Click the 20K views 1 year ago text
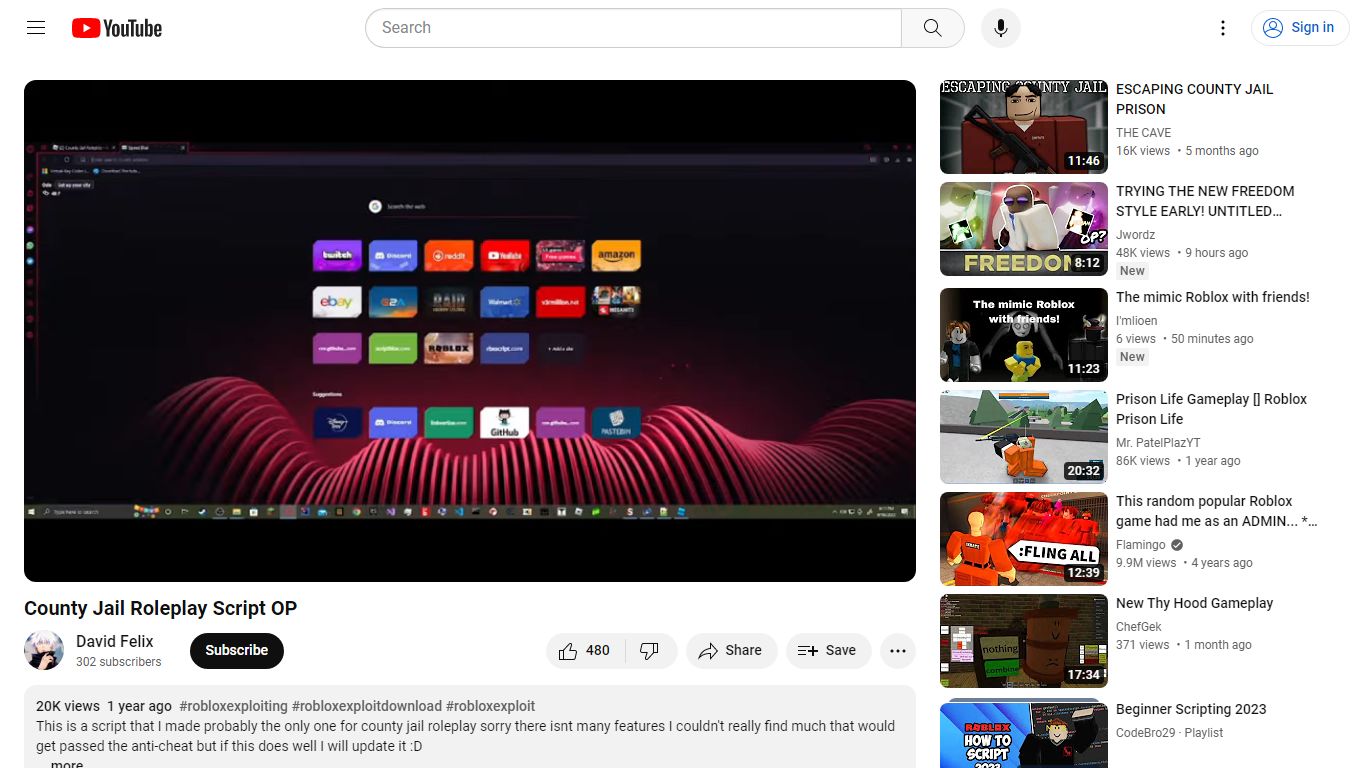 [x=104, y=706]
